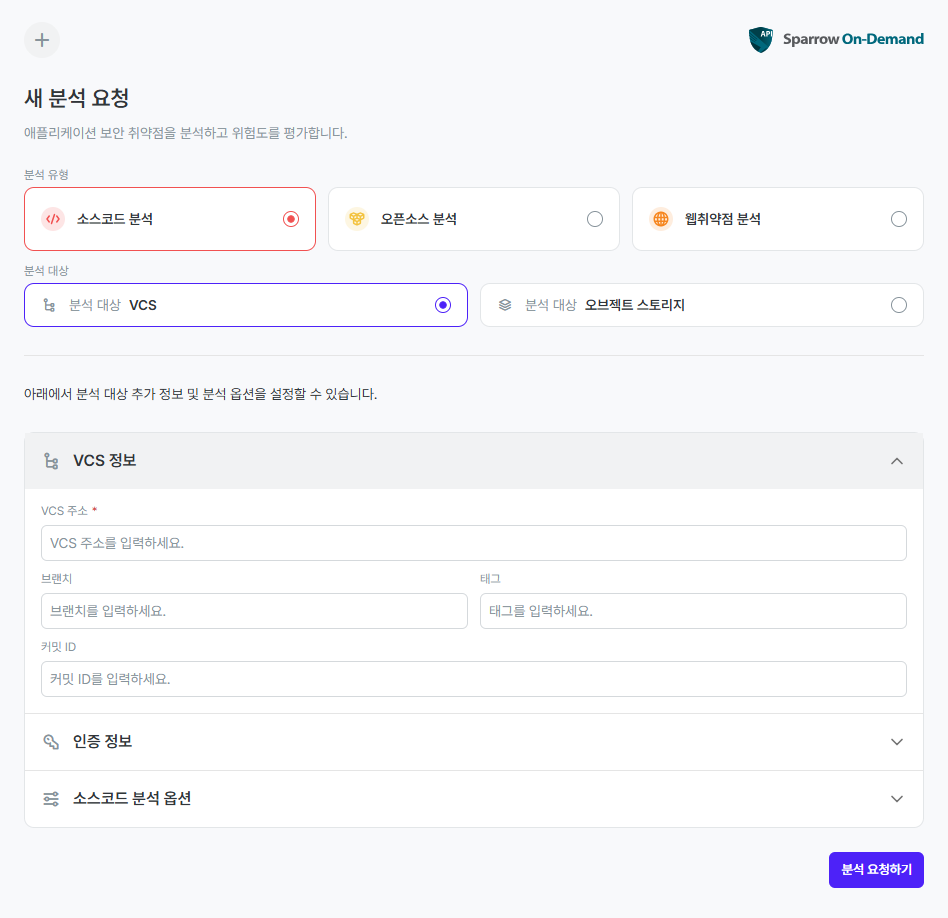Click the object storage layers icon
This screenshot has width=948, height=918.
coord(505,305)
